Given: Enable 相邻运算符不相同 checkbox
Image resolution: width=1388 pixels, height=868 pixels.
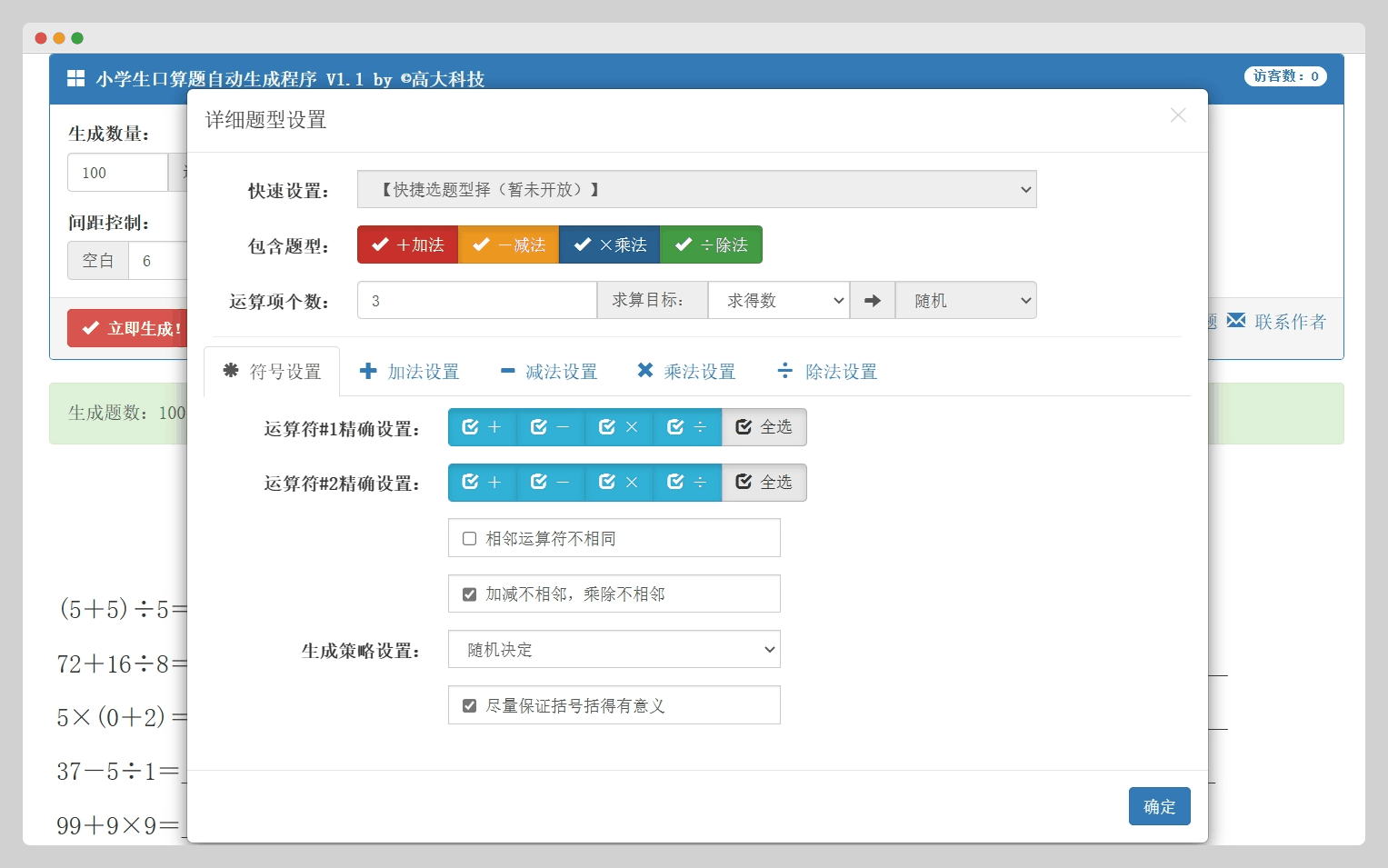Looking at the screenshot, I should click(x=470, y=539).
